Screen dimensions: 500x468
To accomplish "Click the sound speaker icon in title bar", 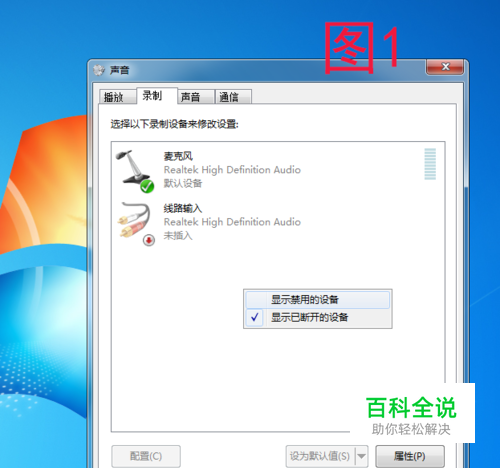I will (99, 70).
